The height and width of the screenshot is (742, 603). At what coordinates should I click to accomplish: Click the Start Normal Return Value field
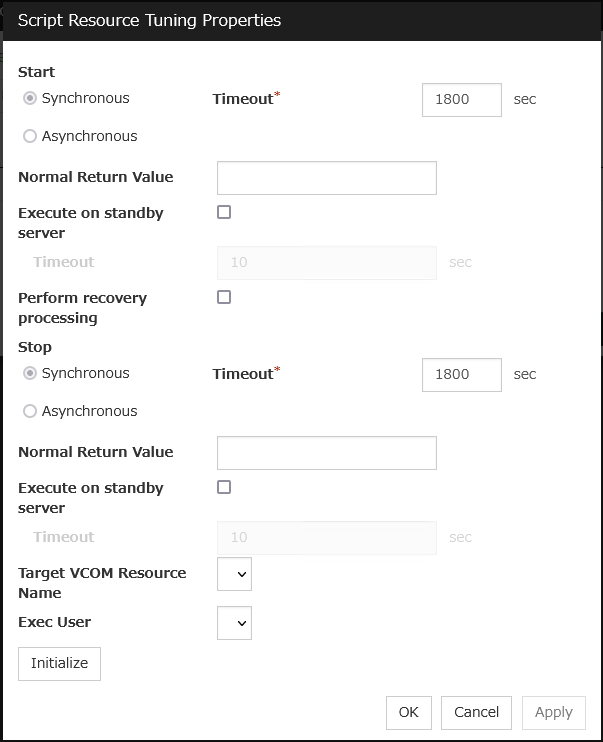(326, 178)
